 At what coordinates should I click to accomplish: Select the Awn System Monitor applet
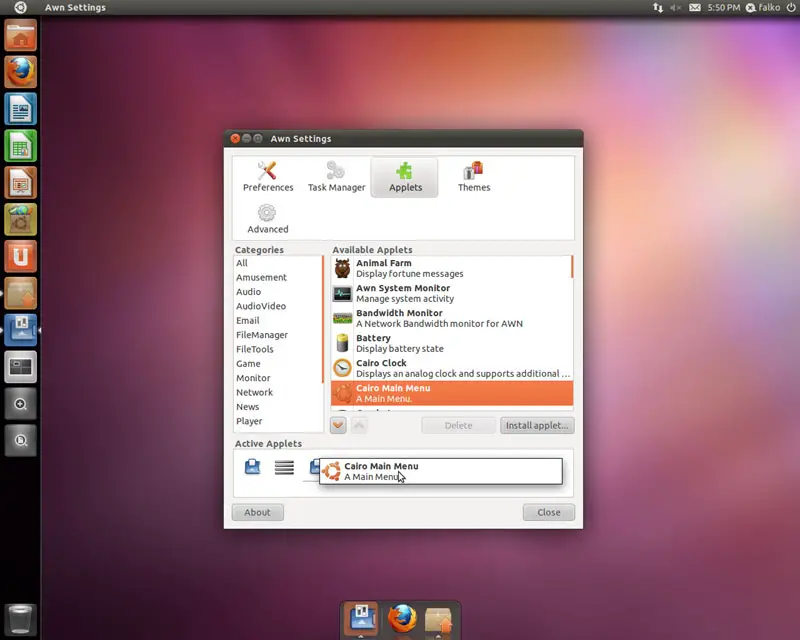[x=451, y=293]
